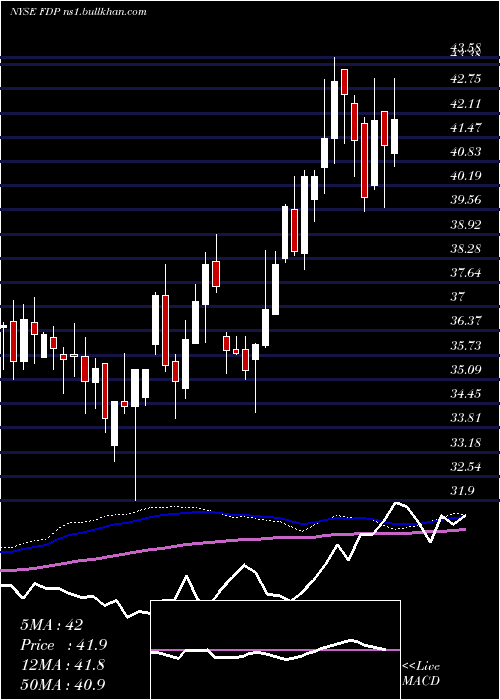The image size is (500, 700).
Task: Click the 37.64 price axis label
Action: pos(466,272)
